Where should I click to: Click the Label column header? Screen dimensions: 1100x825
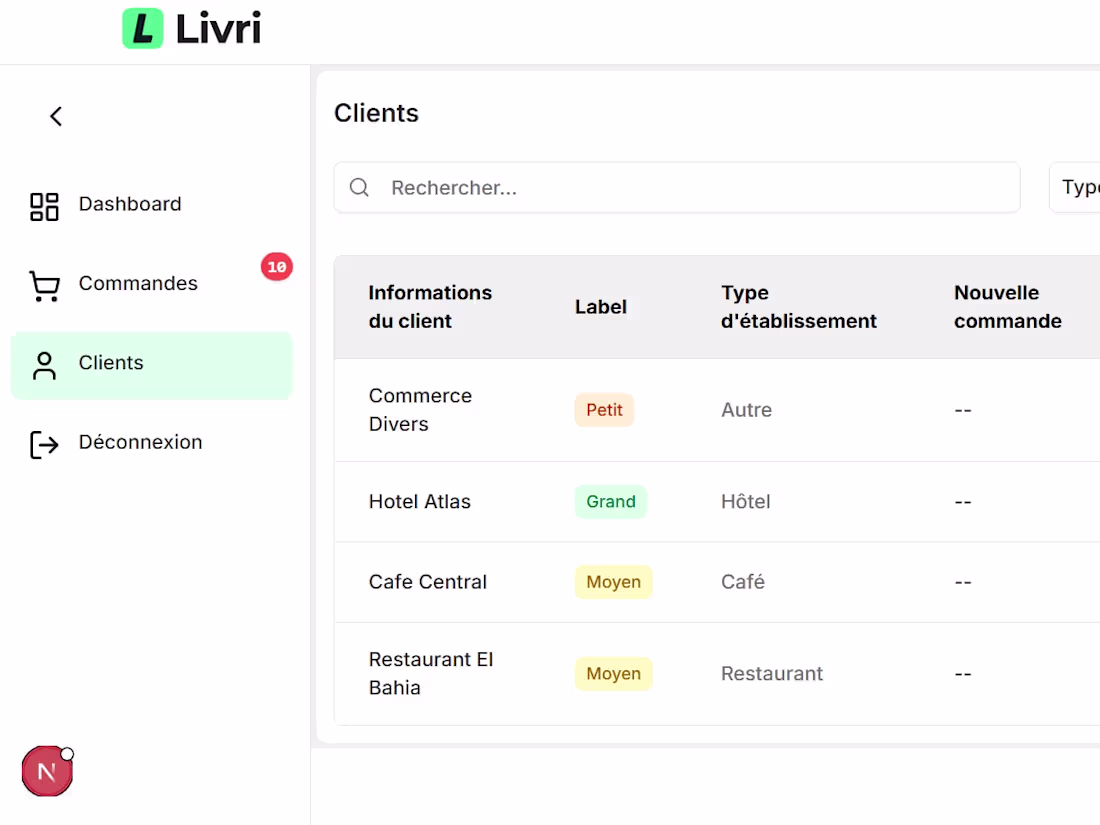click(x=601, y=307)
